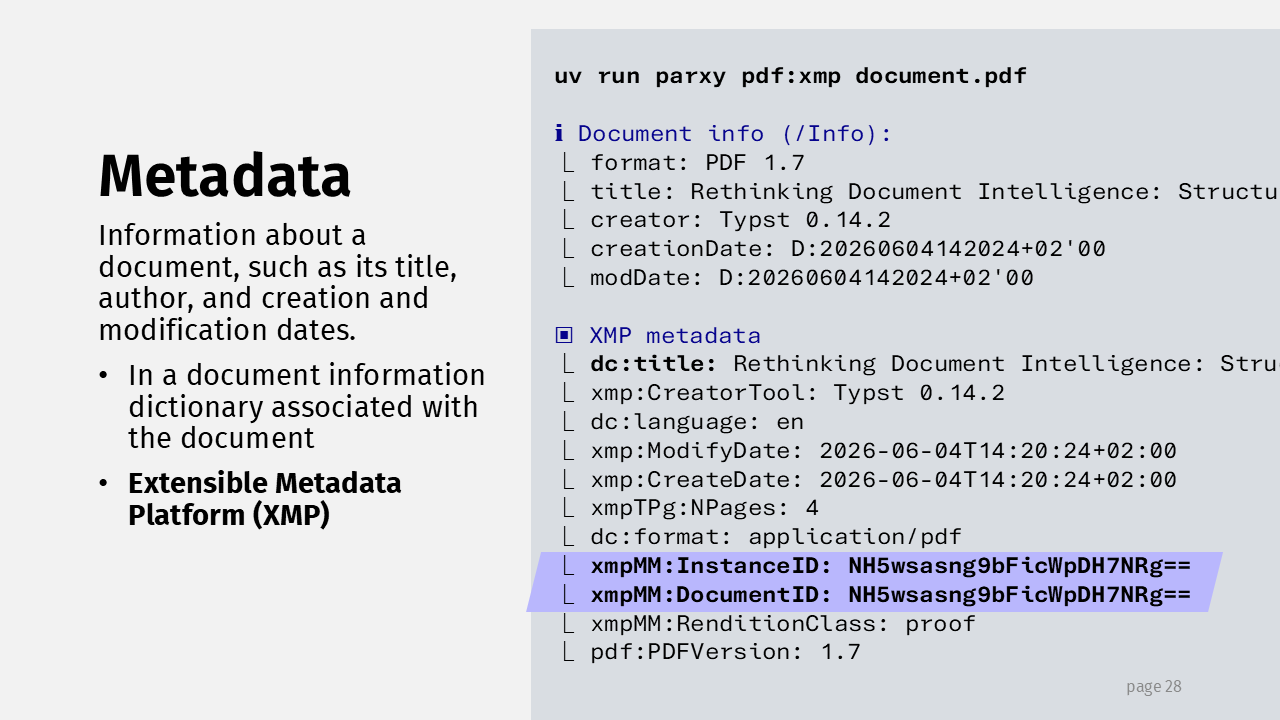The height and width of the screenshot is (720, 1280).
Task: Click the highlighted xmpMM:DocumentID line
Action: click(877, 595)
